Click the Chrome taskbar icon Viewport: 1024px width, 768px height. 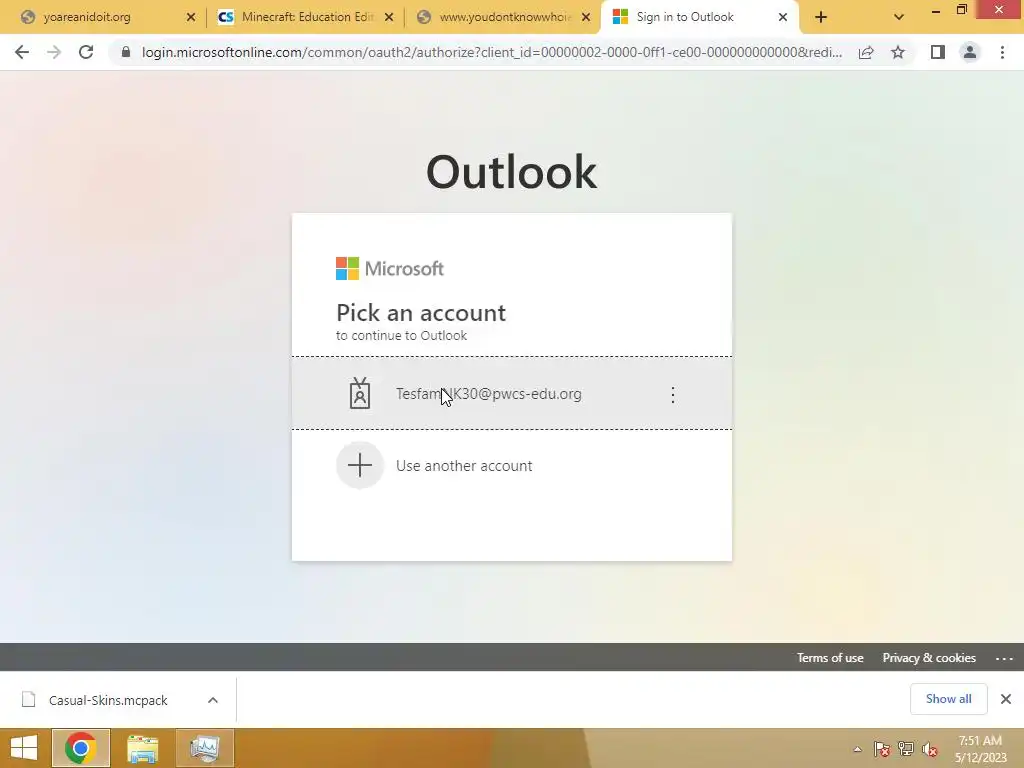tap(80, 748)
